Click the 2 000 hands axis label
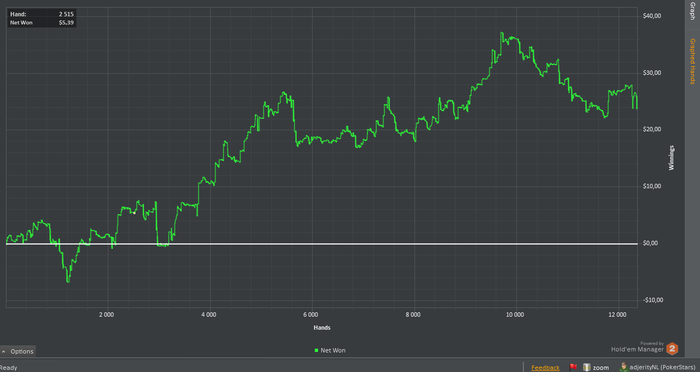 click(106, 314)
